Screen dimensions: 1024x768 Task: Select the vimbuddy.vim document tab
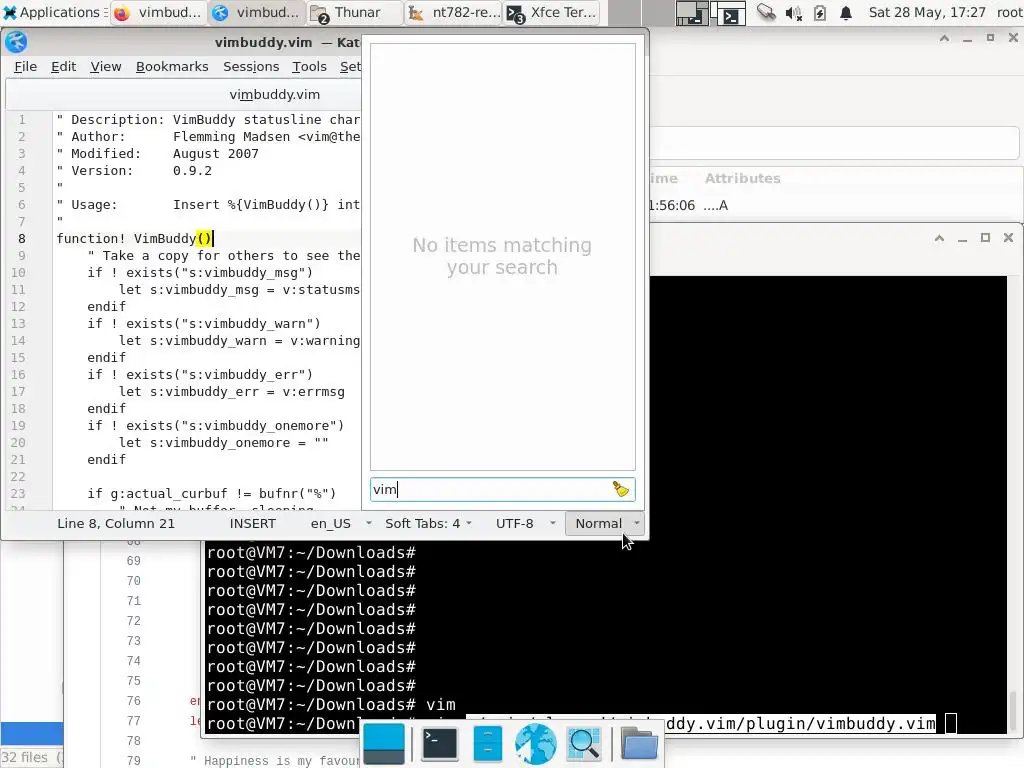click(x=274, y=95)
